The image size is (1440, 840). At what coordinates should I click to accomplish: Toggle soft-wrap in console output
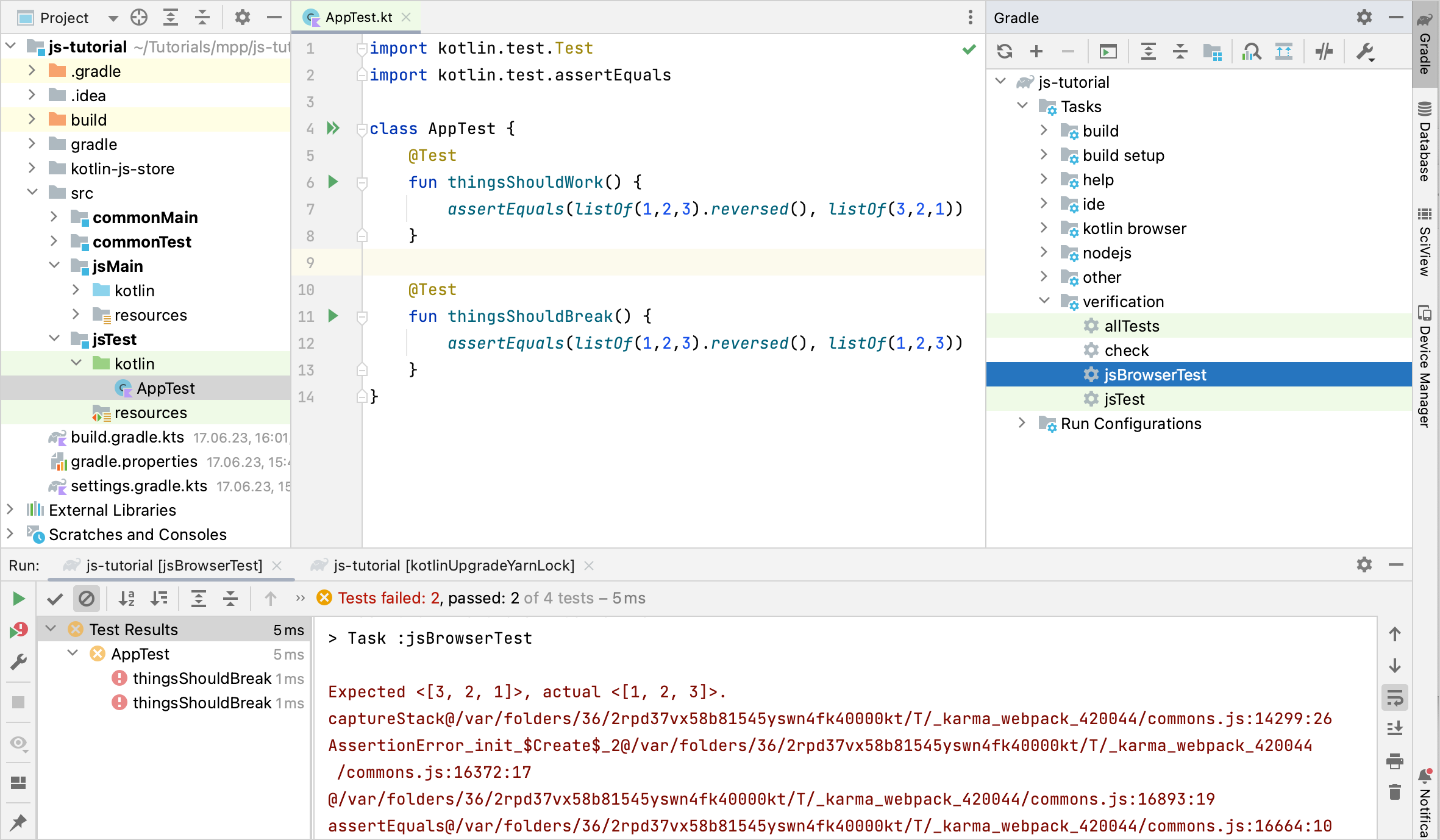(1395, 697)
